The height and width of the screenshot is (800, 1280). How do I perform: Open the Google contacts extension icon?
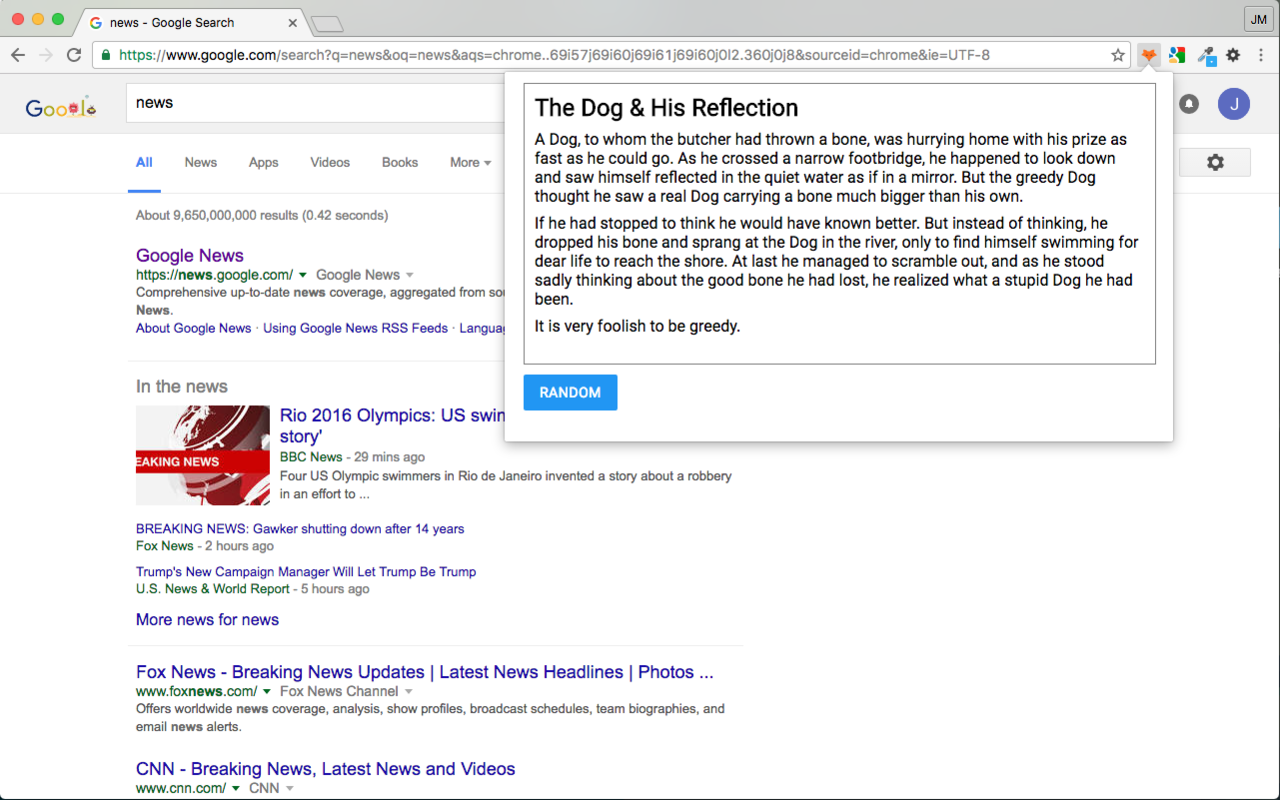(1177, 55)
